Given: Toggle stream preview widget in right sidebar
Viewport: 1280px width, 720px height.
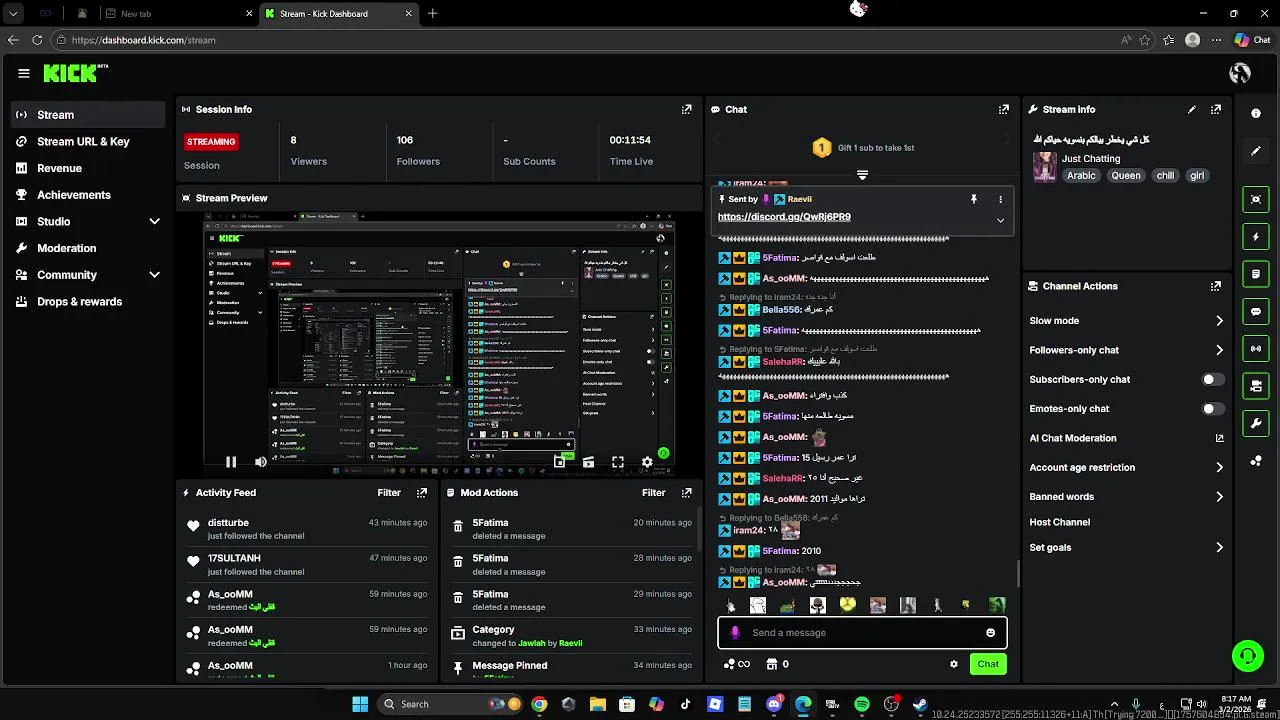Looking at the screenshot, I should pyautogui.click(x=1256, y=199).
